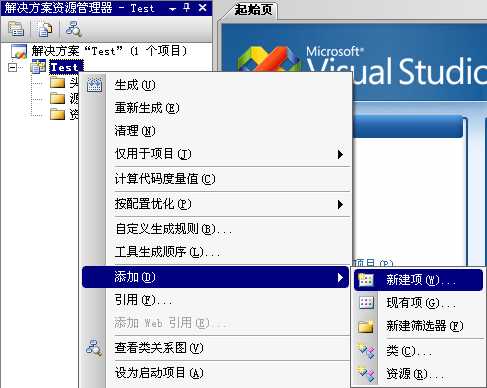Image resolution: width=487 pixels, height=388 pixels.
Task: Select the 解决方案 "Test" solution node
Action: coord(109,51)
